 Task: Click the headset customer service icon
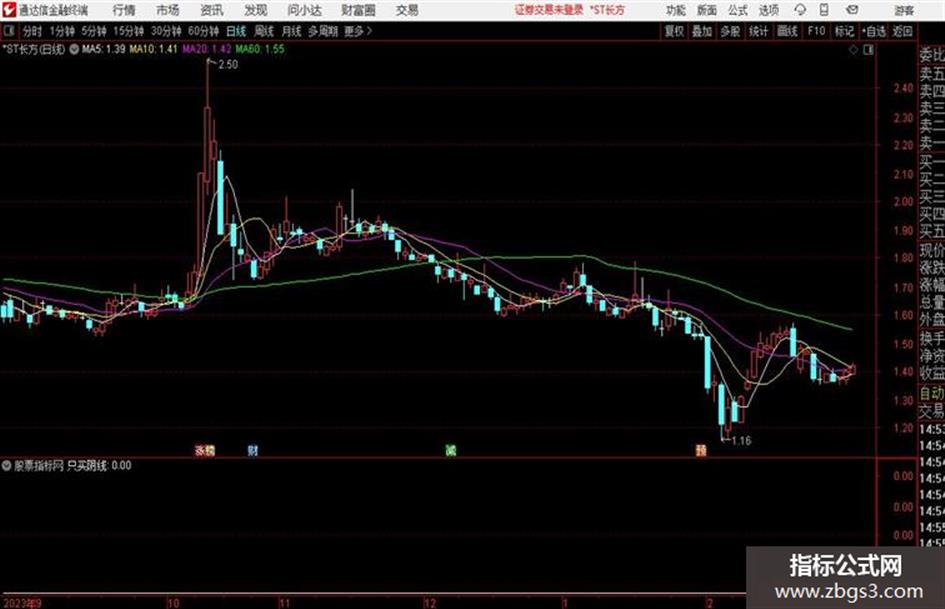pyautogui.click(x=800, y=10)
